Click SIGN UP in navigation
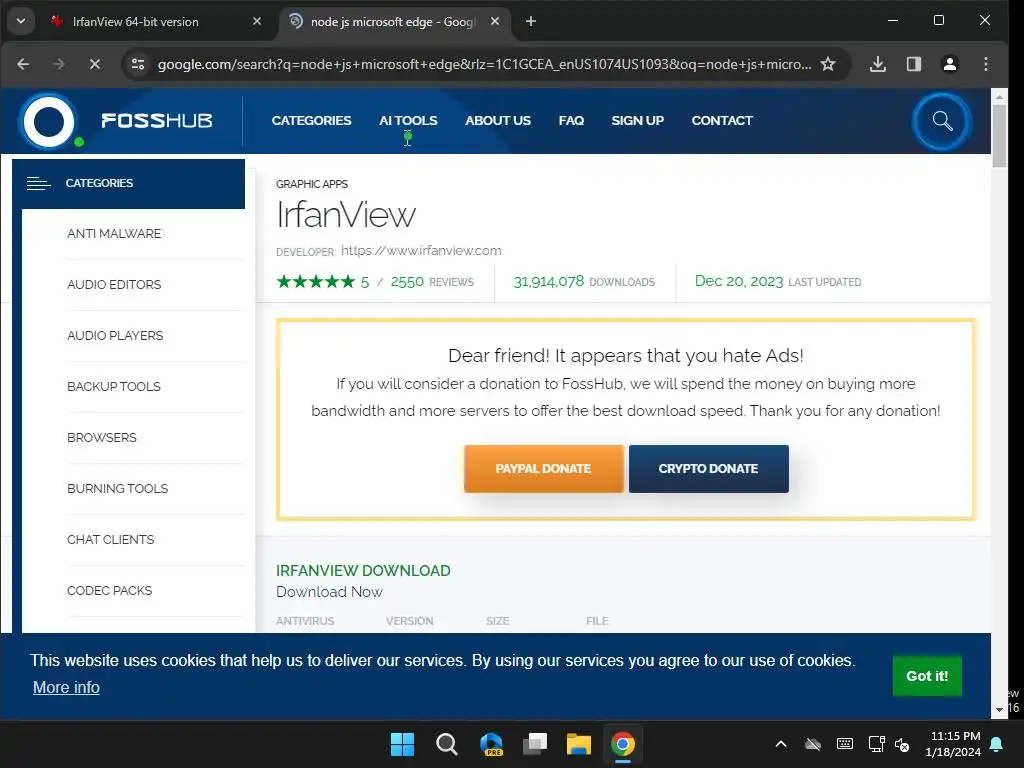1024x768 pixels. 637,121
